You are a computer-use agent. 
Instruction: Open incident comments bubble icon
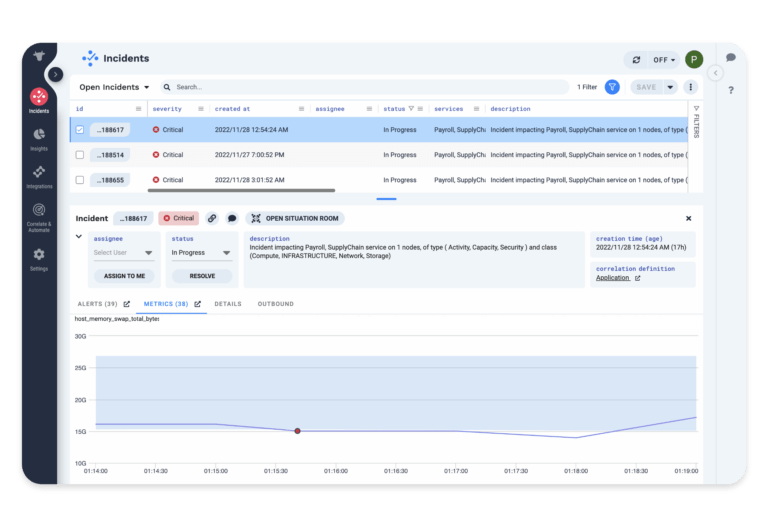(x=232, y=218)
